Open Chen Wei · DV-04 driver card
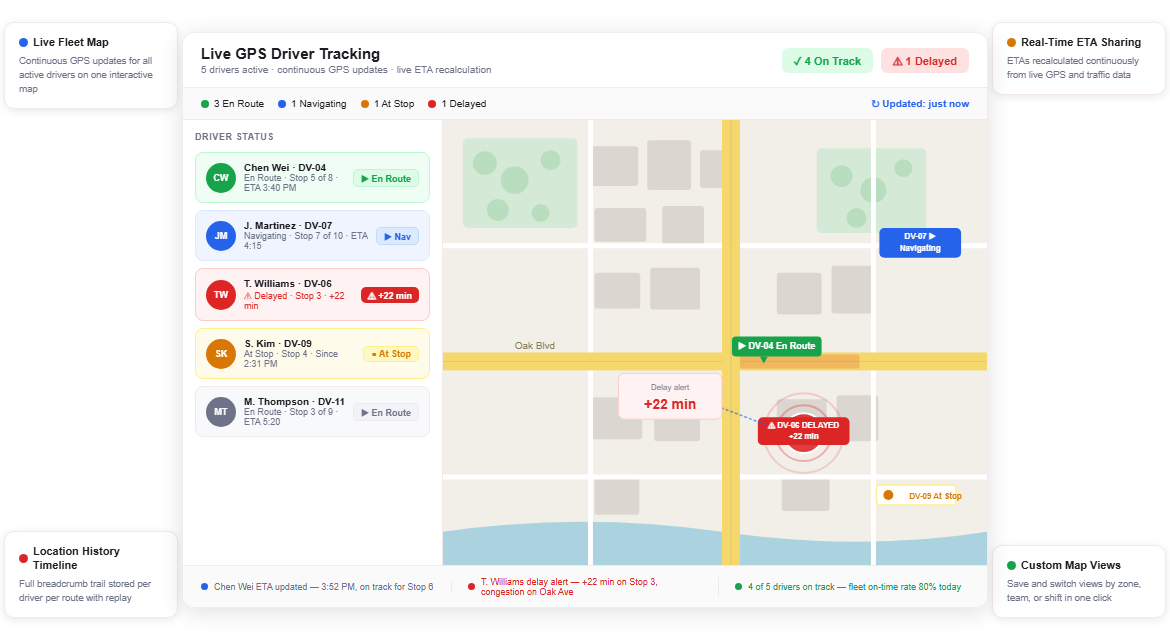The height and width of the screenshot is (640, 1170). 312,178
